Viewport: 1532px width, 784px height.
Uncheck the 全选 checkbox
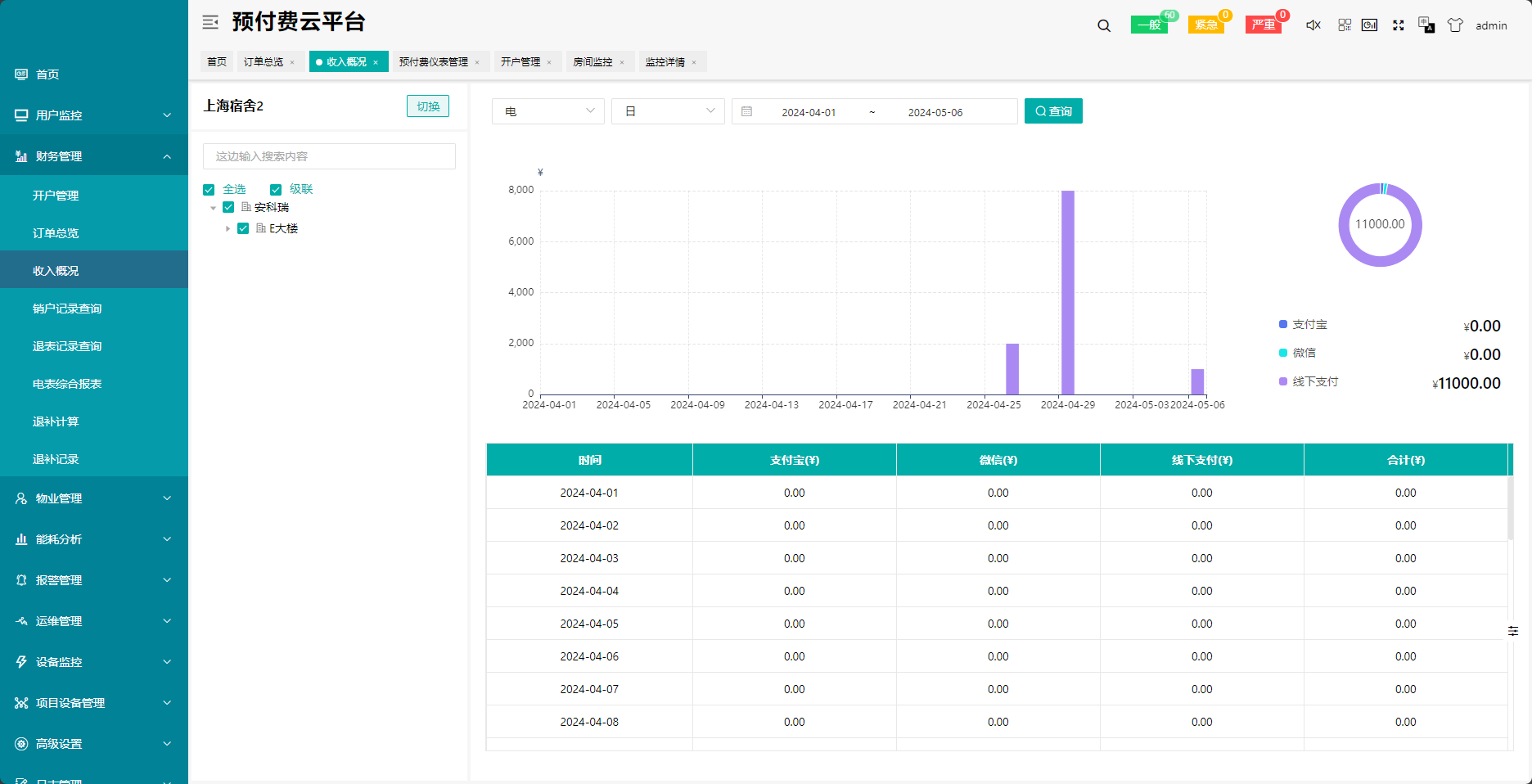pyautogui.click(x=209, y=190)
